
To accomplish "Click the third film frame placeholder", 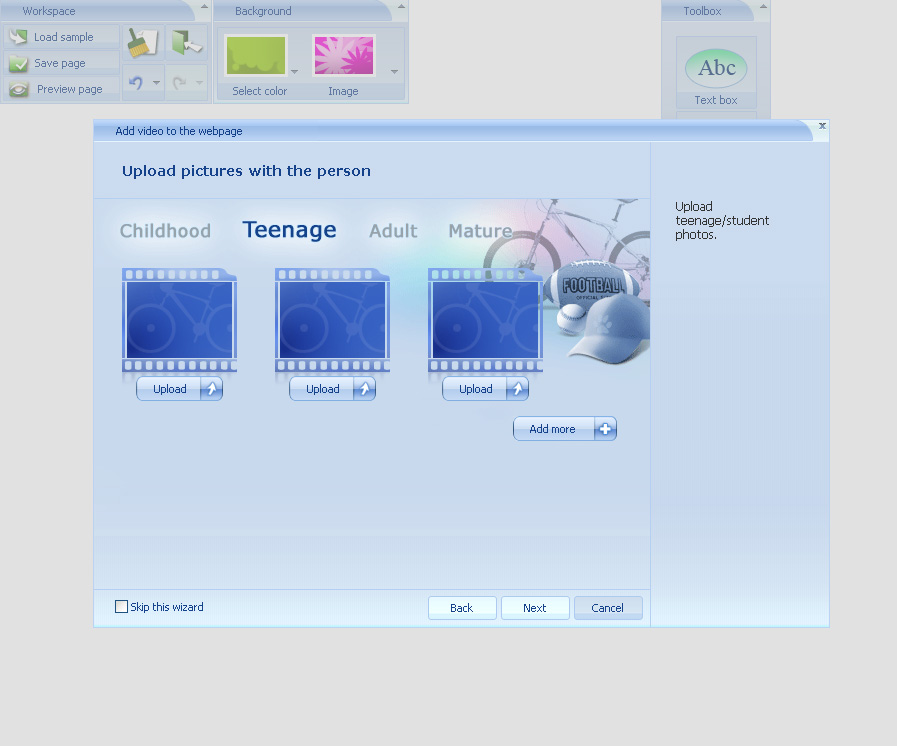I will [485, 320].
